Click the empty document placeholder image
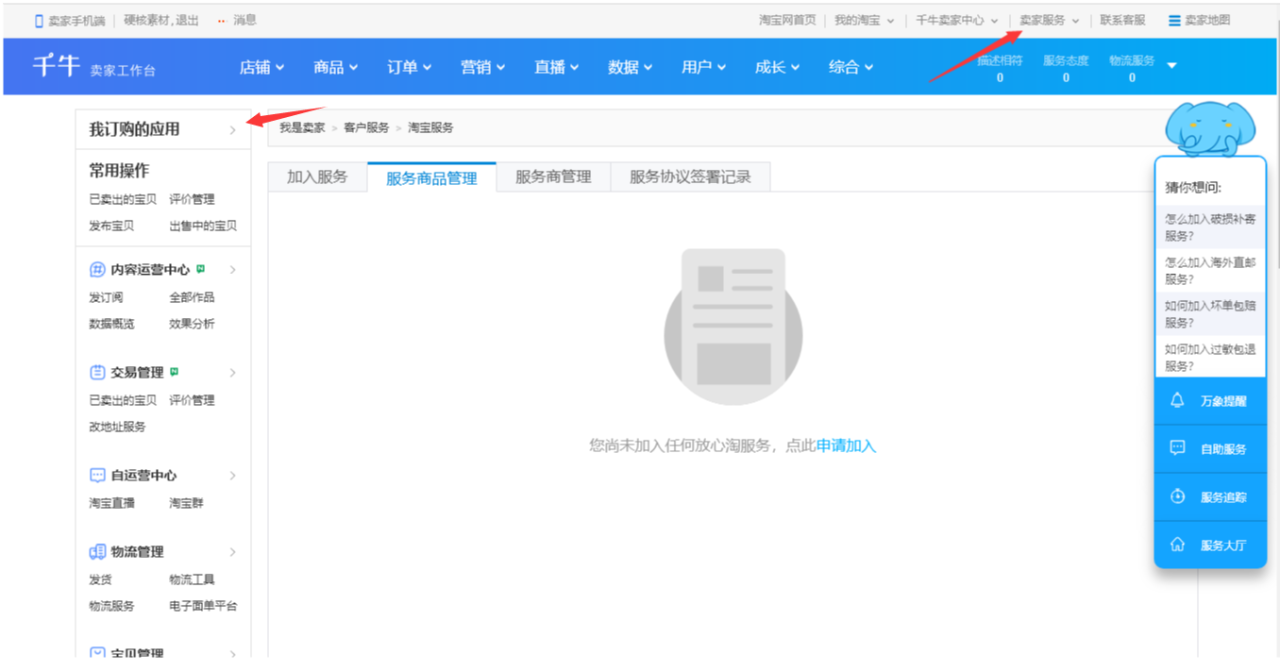The width and height of the screenshot is (1280, 671). (x=733, y=327)
